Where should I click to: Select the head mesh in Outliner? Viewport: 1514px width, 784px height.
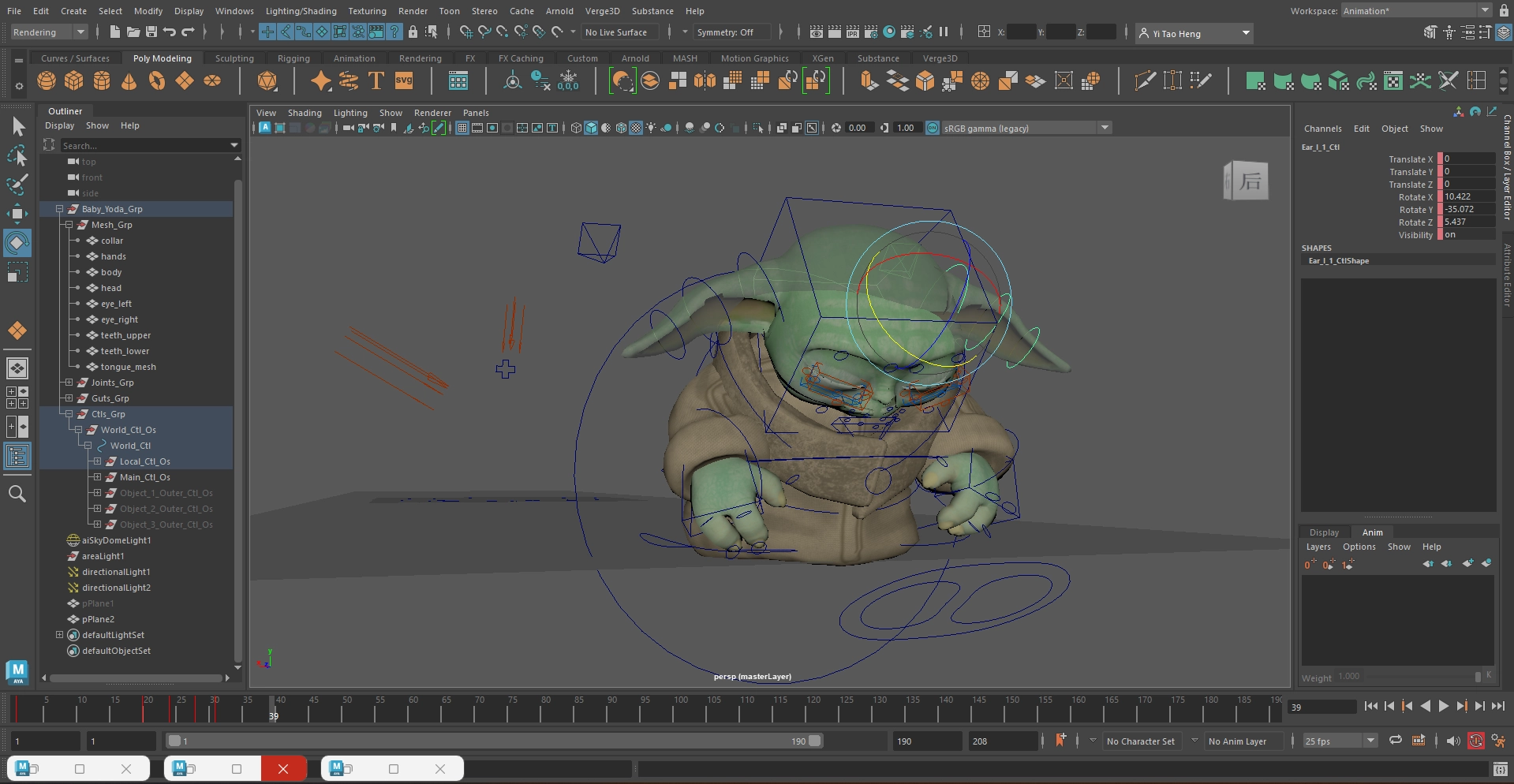pyautogui.click(x=111, y=288)
